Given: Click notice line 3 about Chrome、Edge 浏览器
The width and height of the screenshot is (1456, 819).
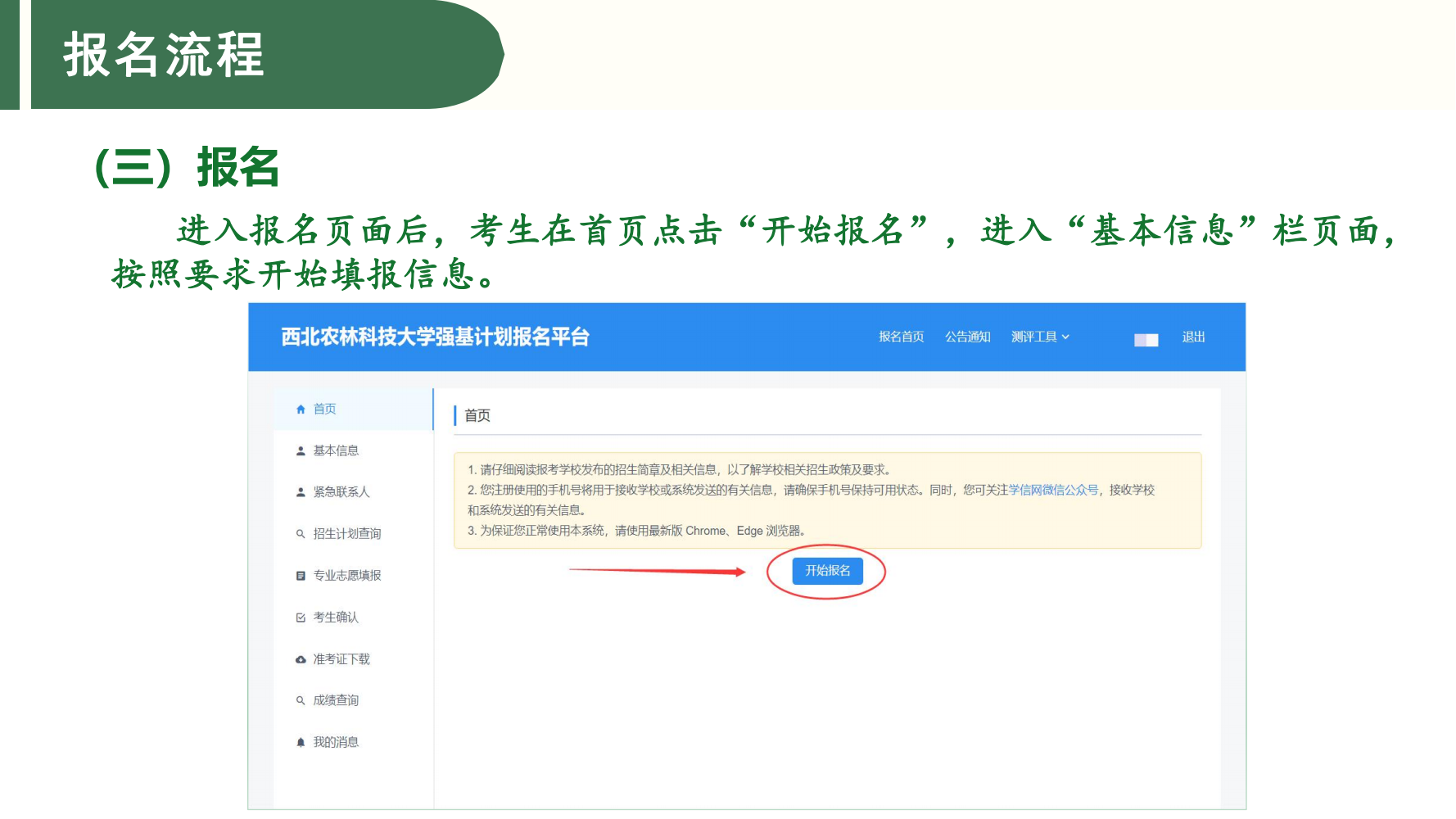Looking at the screenshot, I should [x=636, y=531].
